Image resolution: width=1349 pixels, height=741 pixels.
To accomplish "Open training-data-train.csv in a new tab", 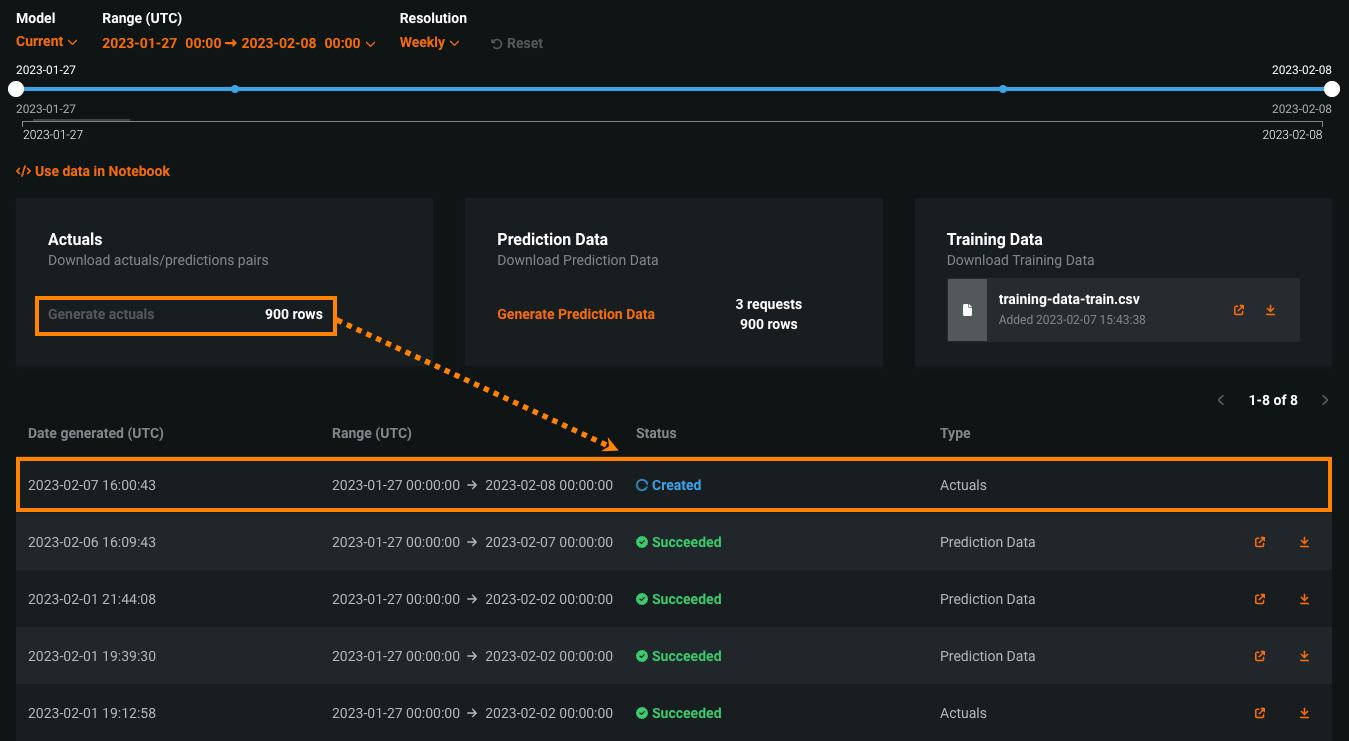I will tap(1239, 310).
